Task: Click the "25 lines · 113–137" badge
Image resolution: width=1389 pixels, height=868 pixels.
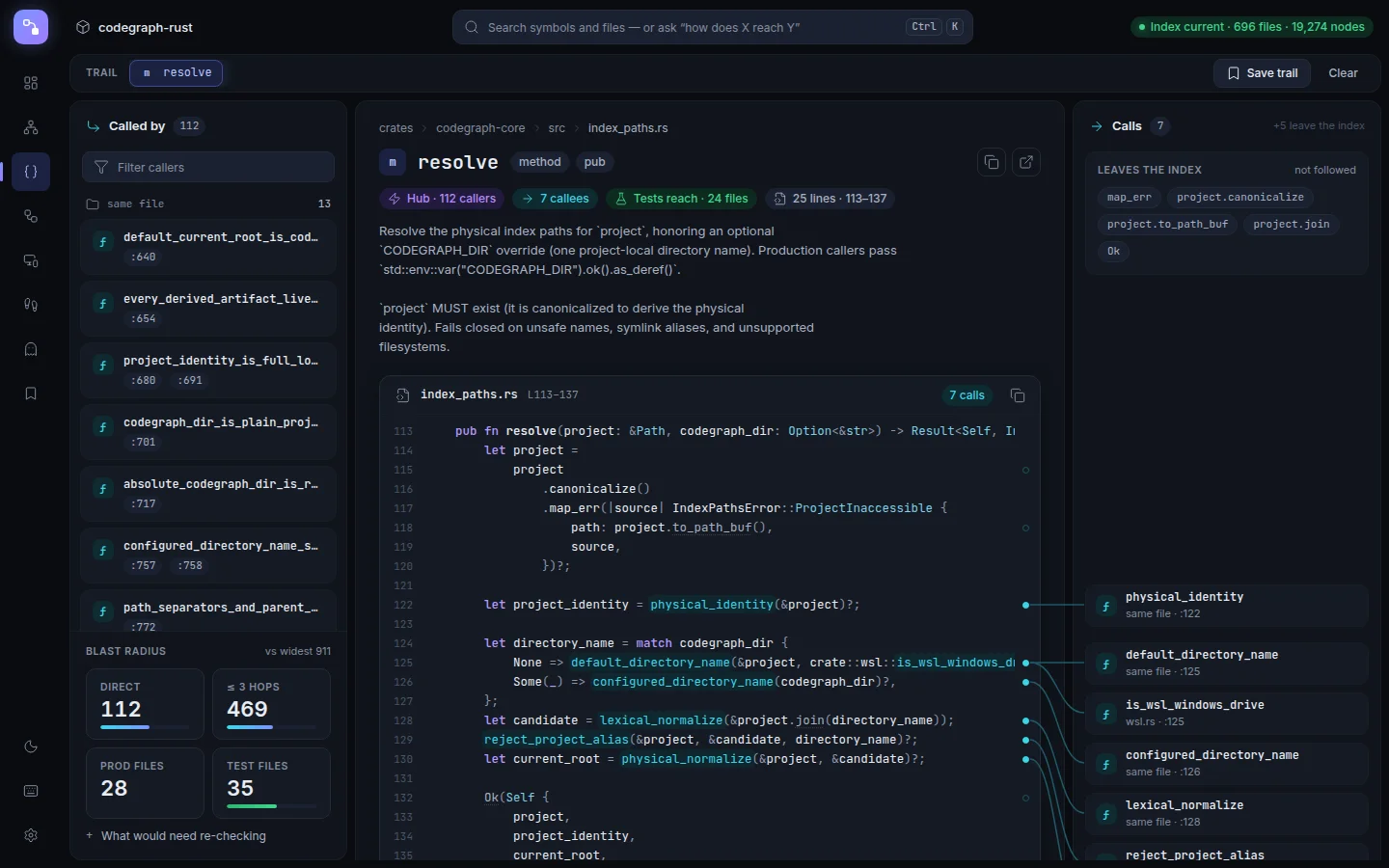Action: 831,199
